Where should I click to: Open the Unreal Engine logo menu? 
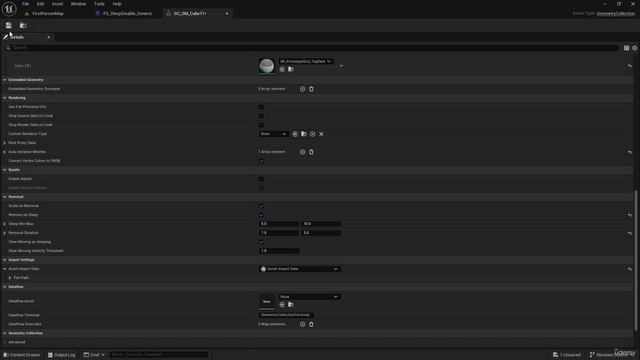[9, 9]
